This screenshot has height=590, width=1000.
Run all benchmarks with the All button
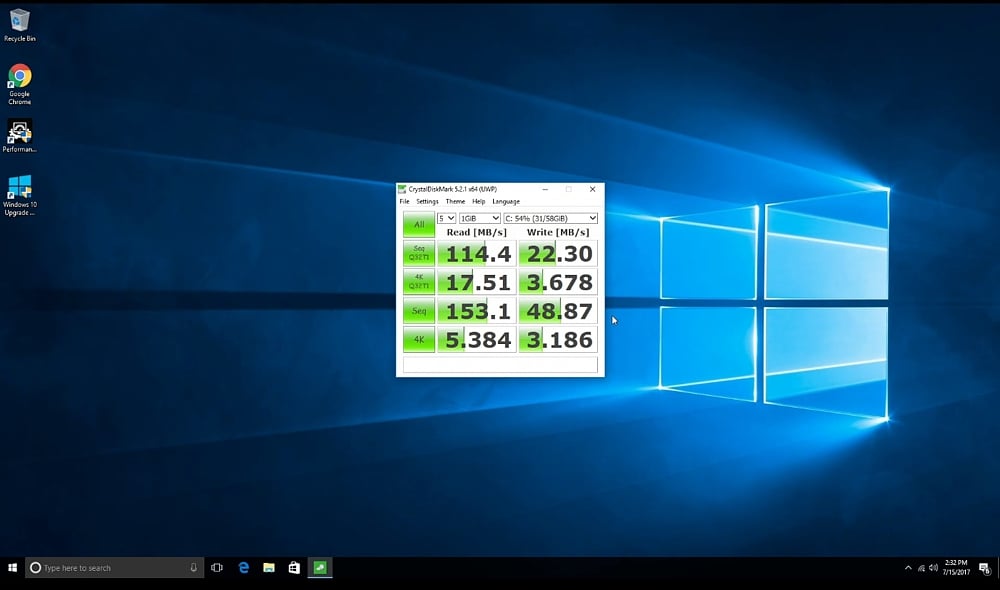419,225
